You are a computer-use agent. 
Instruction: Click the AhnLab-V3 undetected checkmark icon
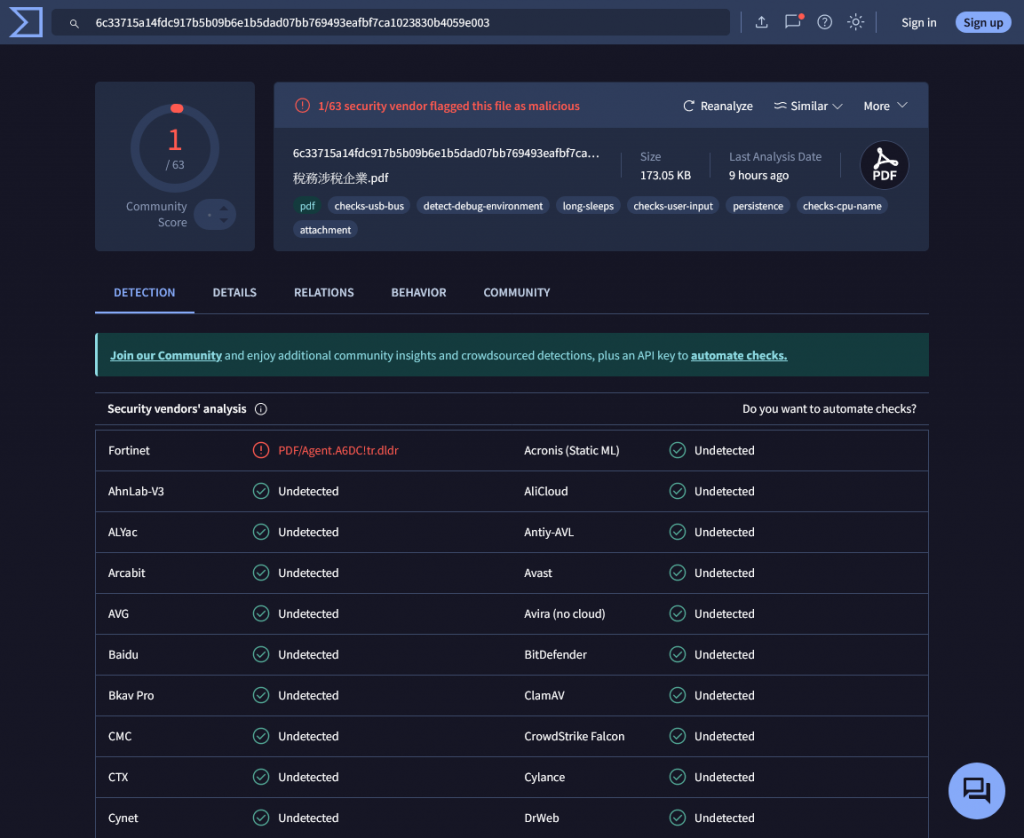point(261,491)
